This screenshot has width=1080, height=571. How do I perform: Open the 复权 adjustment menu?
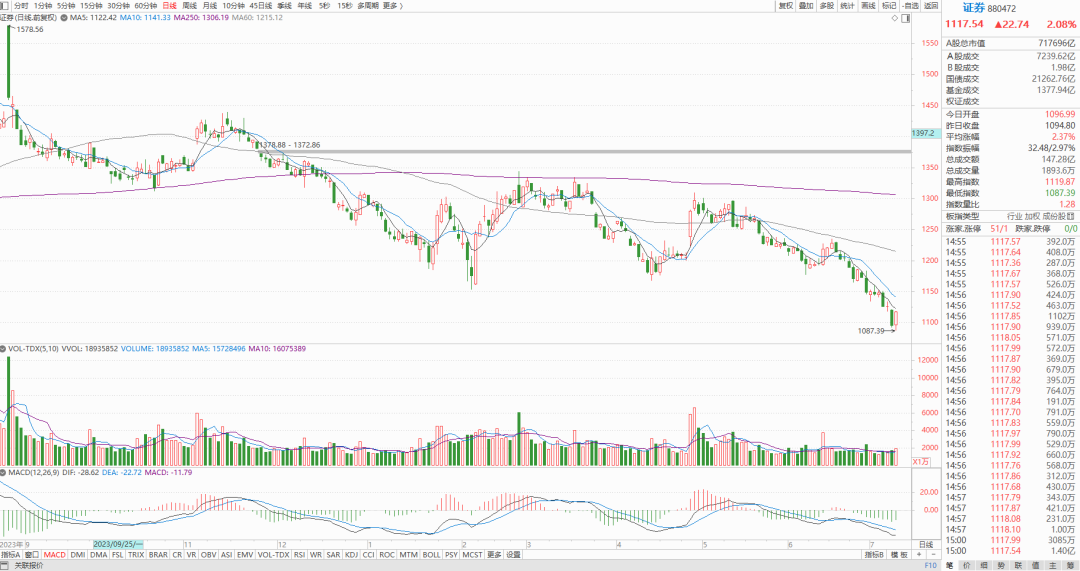point(786,6)
